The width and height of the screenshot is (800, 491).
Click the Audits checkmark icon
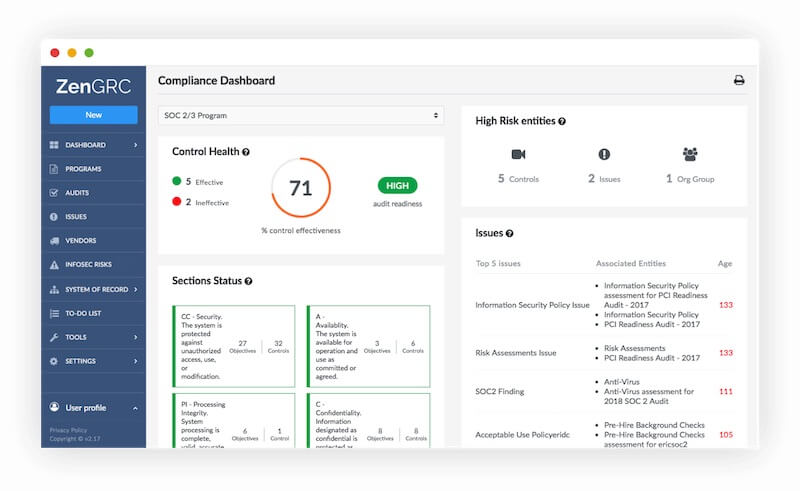tap(54, 192)
